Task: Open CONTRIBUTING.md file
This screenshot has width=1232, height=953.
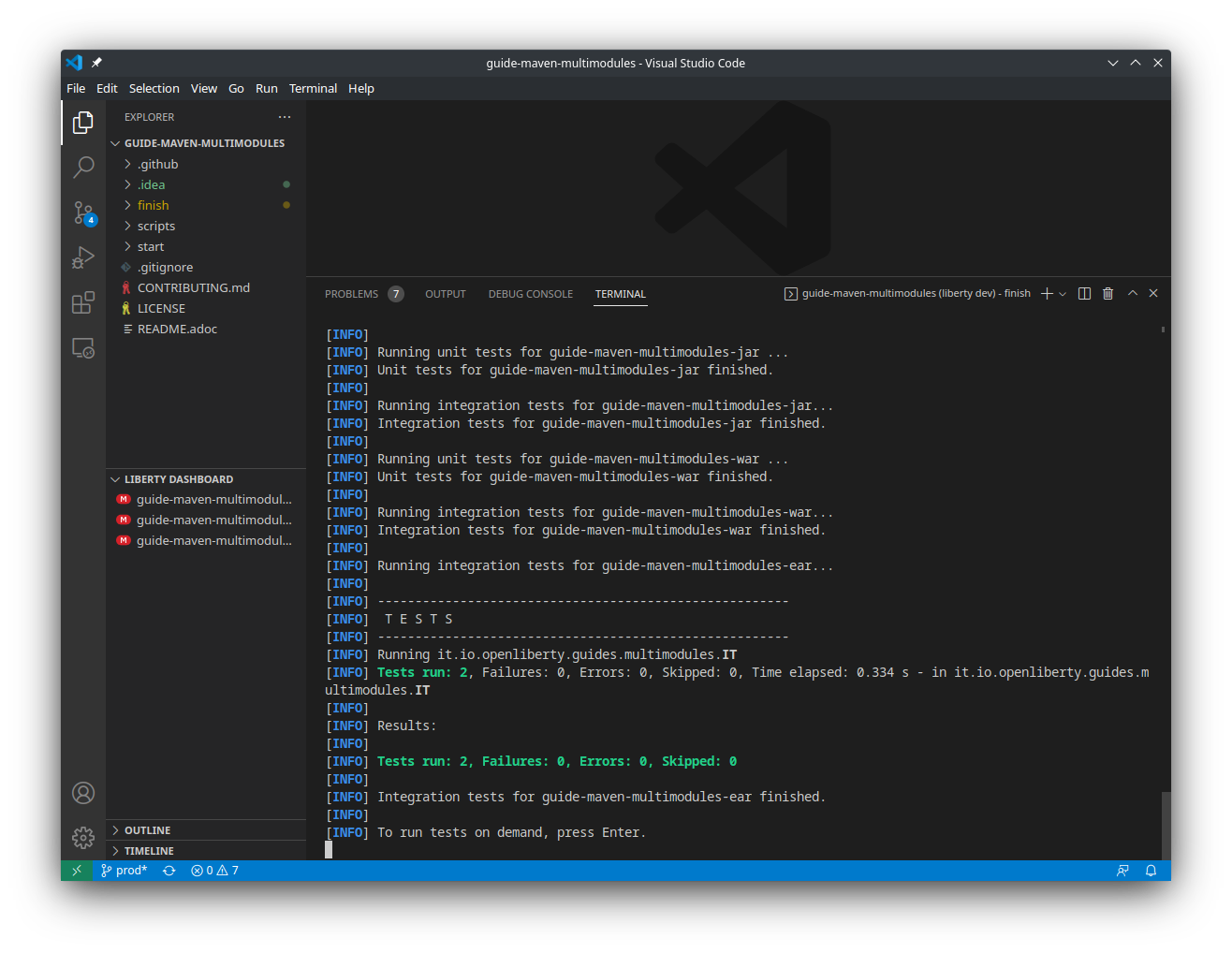Action: coord(206,287)
